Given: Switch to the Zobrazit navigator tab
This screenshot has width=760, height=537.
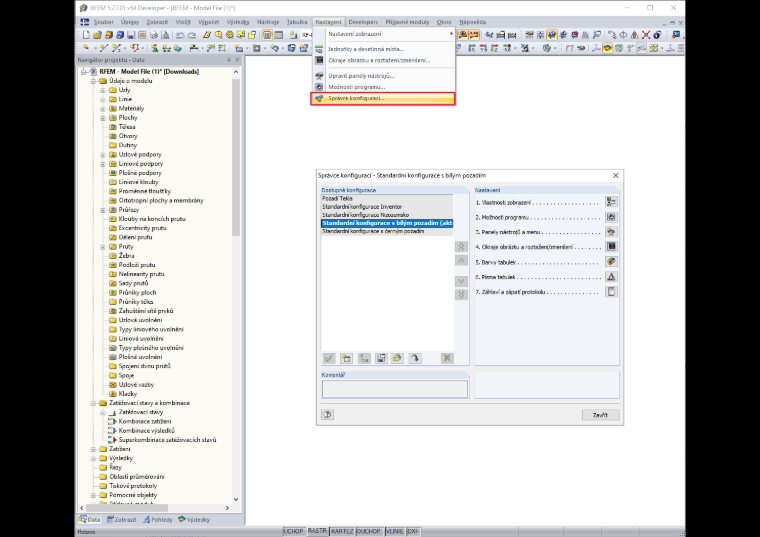Looking at the screenshot, I should point(121,519).
